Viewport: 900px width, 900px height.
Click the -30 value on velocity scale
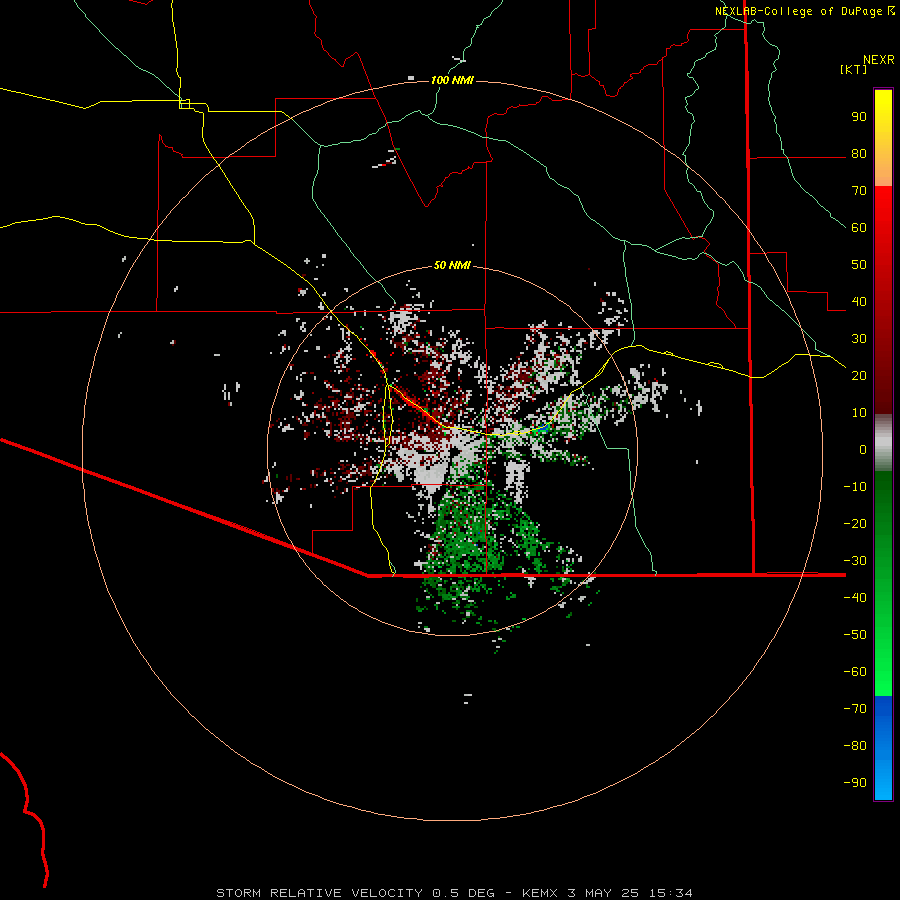tap(855, 561)
